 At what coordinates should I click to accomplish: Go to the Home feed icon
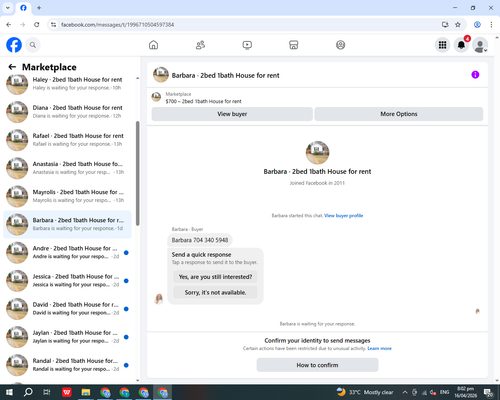coord(153,45)
